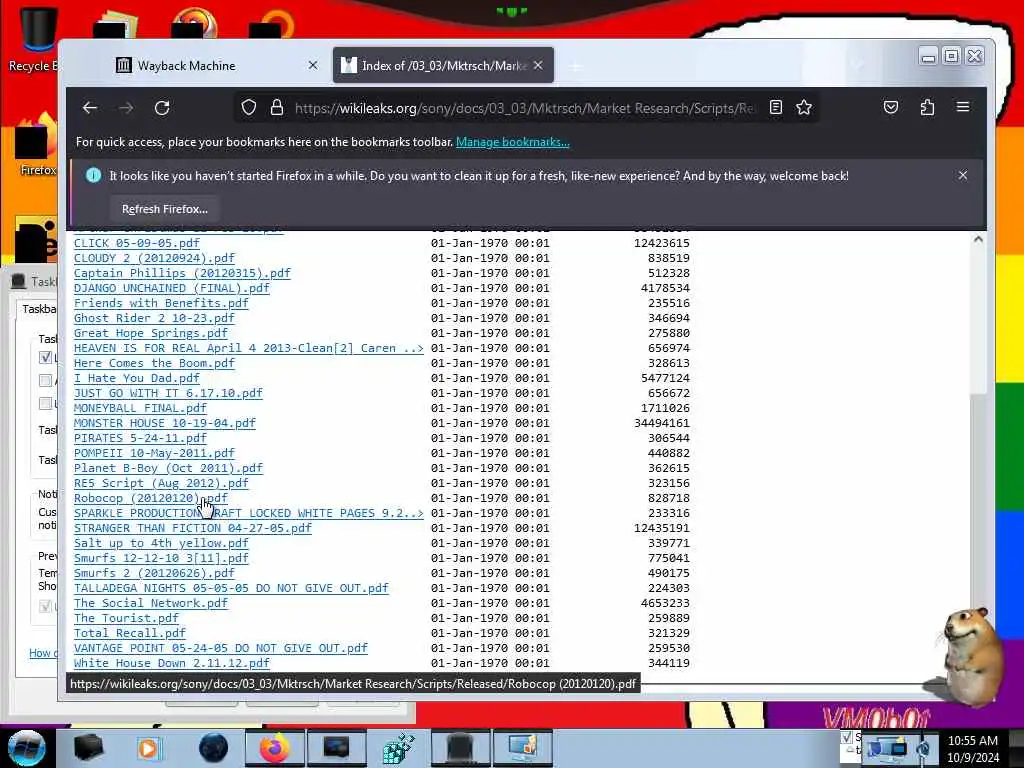
Task: Close the Index of /03_03 tab
Action: pyautogui.click(x=538, y=65)
